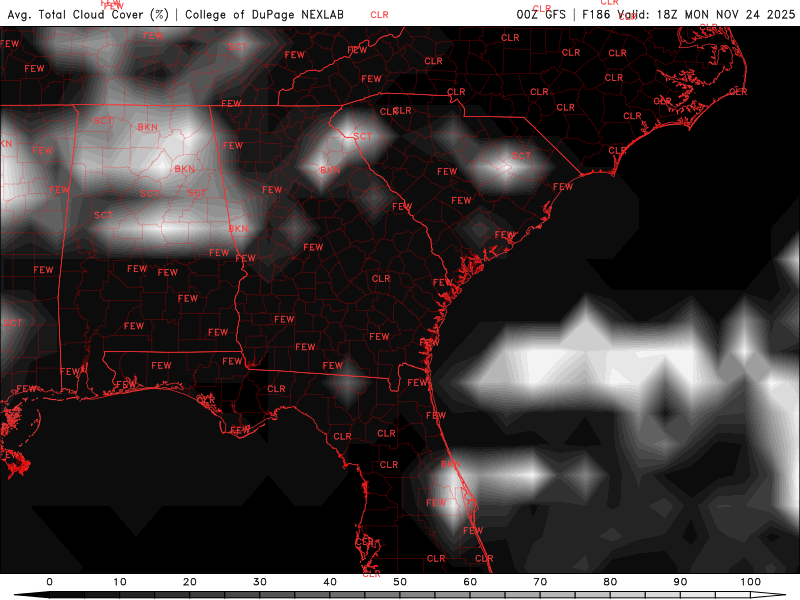Click the BKN label on Florida's Atlantic coast
The image size is (800, 600).
tap(451, 464)
